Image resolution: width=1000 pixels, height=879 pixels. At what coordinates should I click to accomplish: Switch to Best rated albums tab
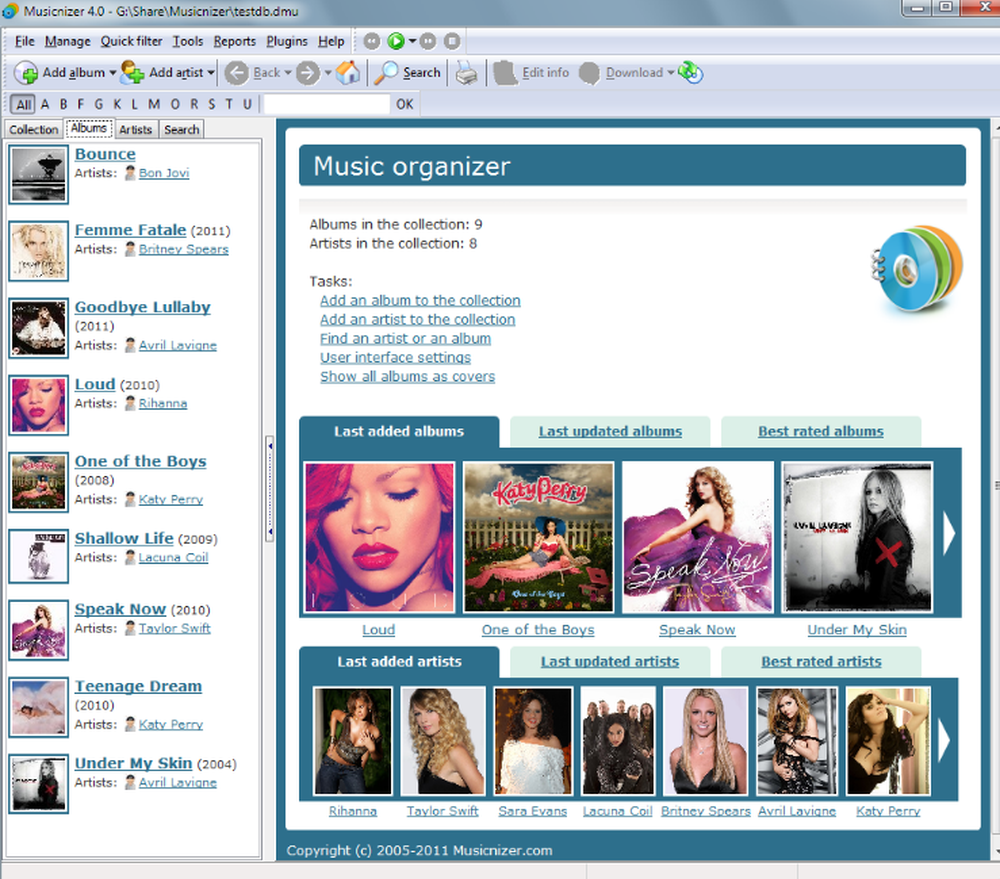tap(821, 432)
